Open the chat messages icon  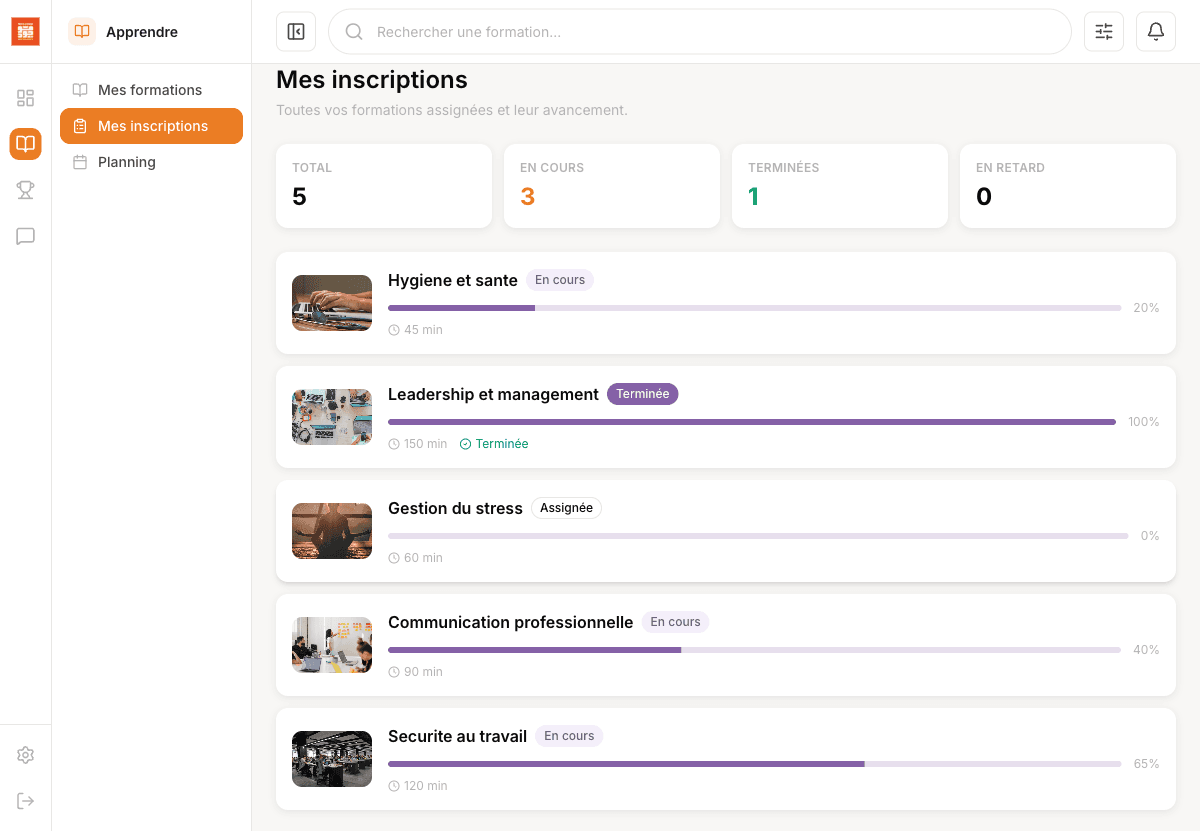pos(25,237)
